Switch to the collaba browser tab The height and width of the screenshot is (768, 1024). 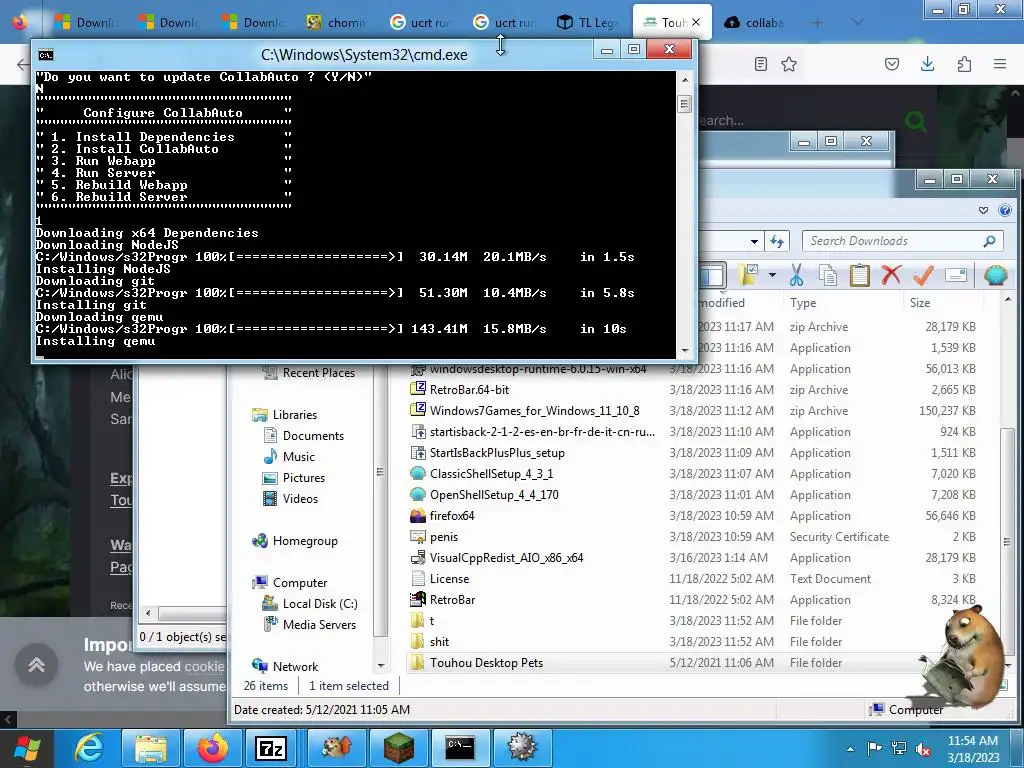click(x=754, y=22)
